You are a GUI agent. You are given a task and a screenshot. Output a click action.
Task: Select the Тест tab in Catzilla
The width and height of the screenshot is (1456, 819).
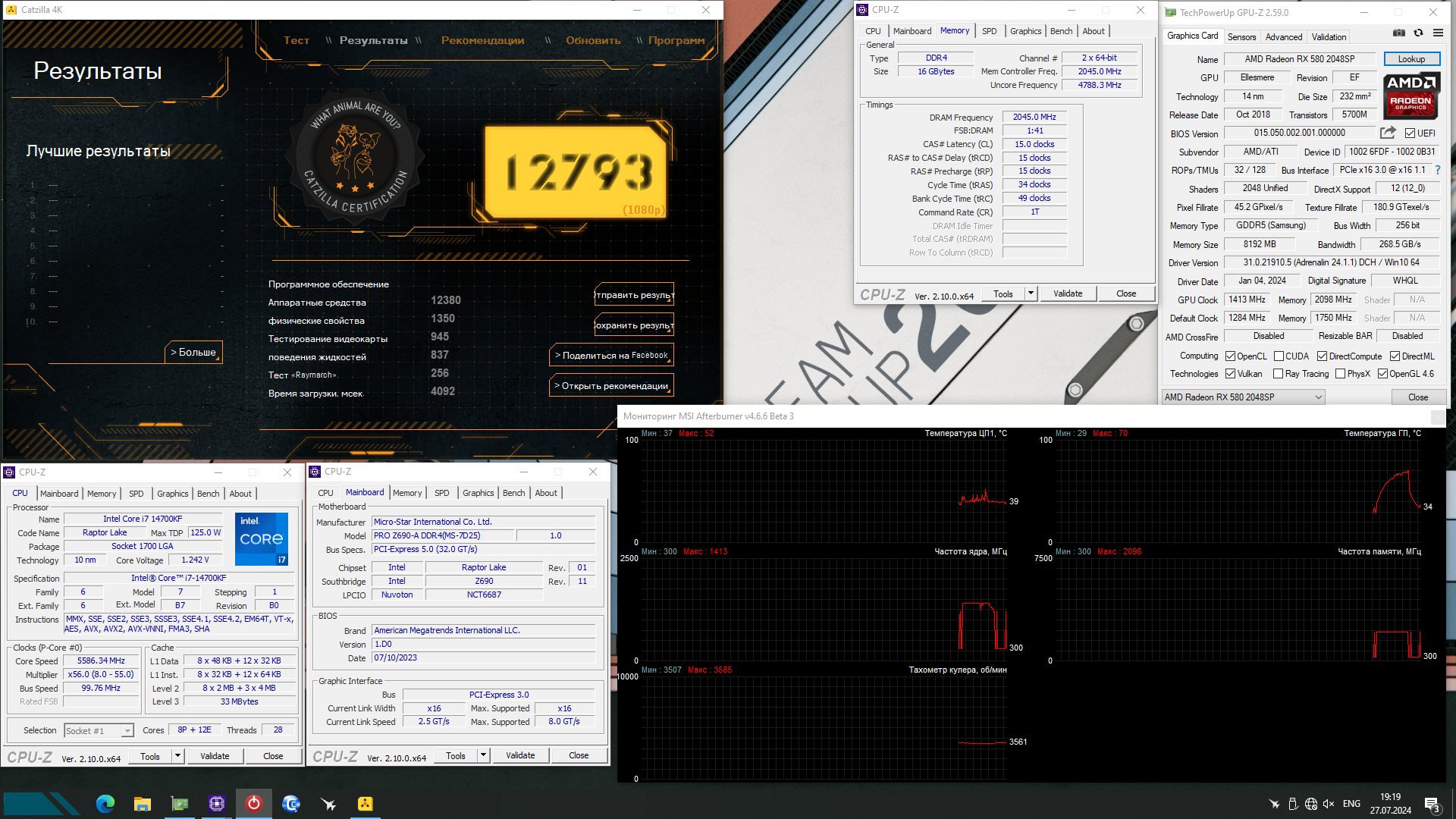click(297, 40)
